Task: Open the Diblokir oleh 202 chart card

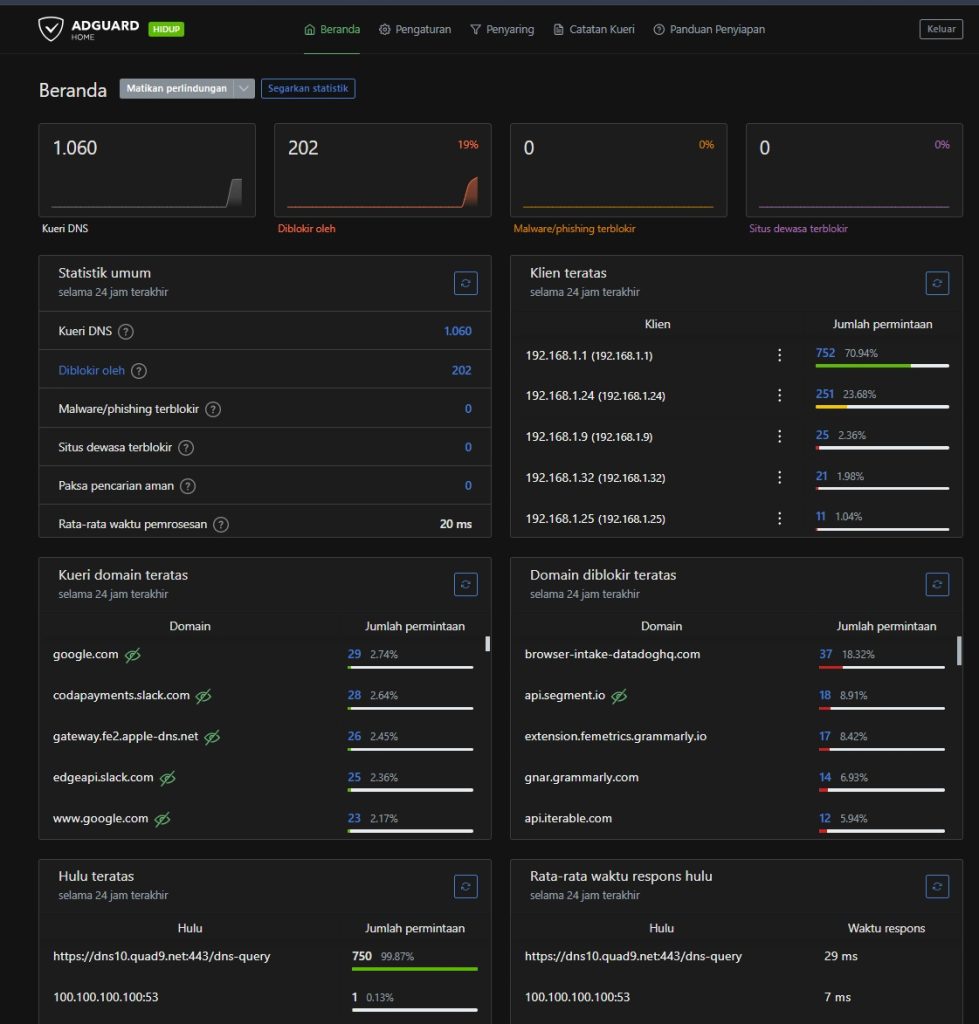Action: [x=383, y=170]
